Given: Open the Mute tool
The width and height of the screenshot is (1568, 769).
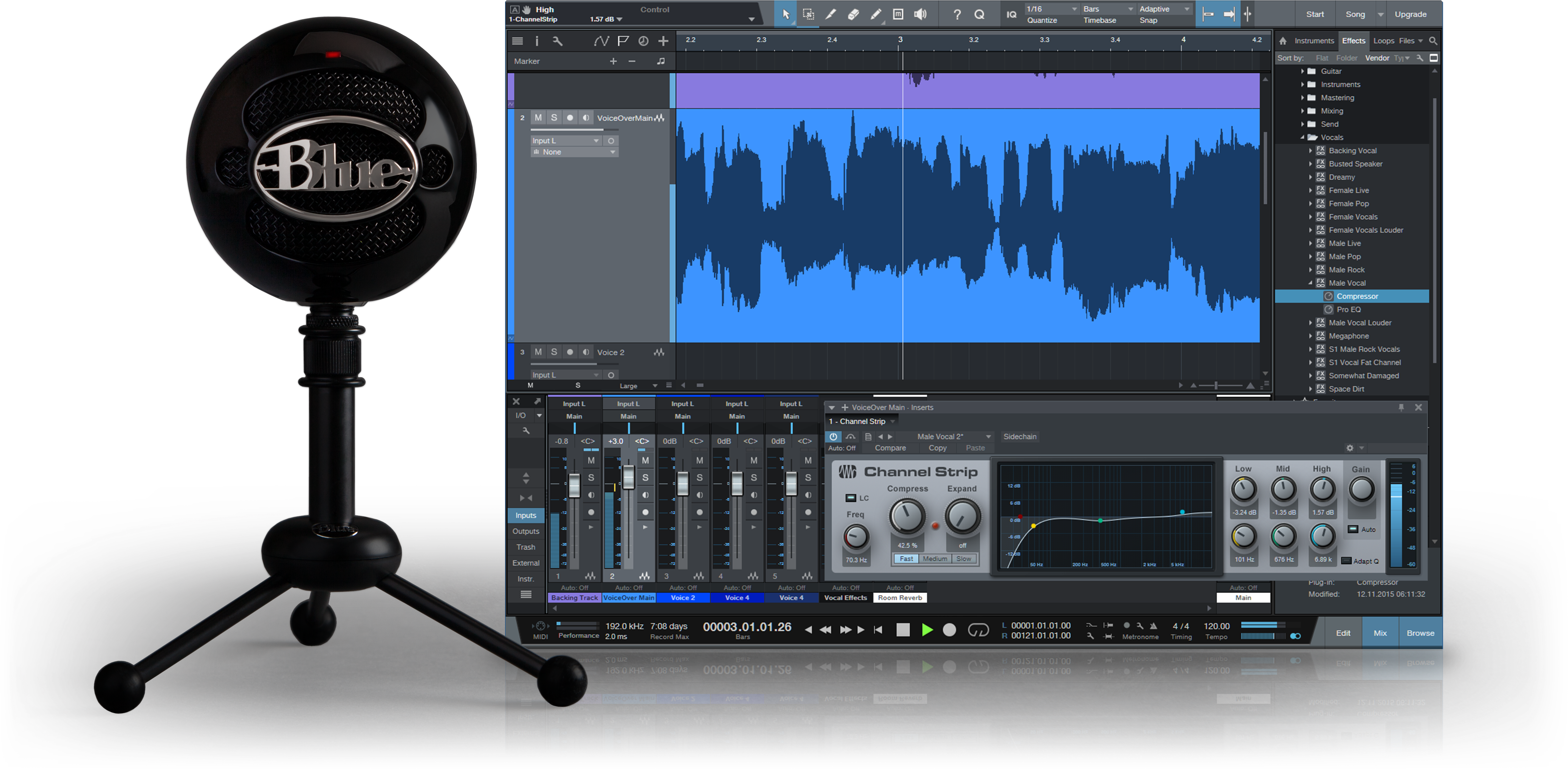Looking at the screenshot, I should (898, 14).
